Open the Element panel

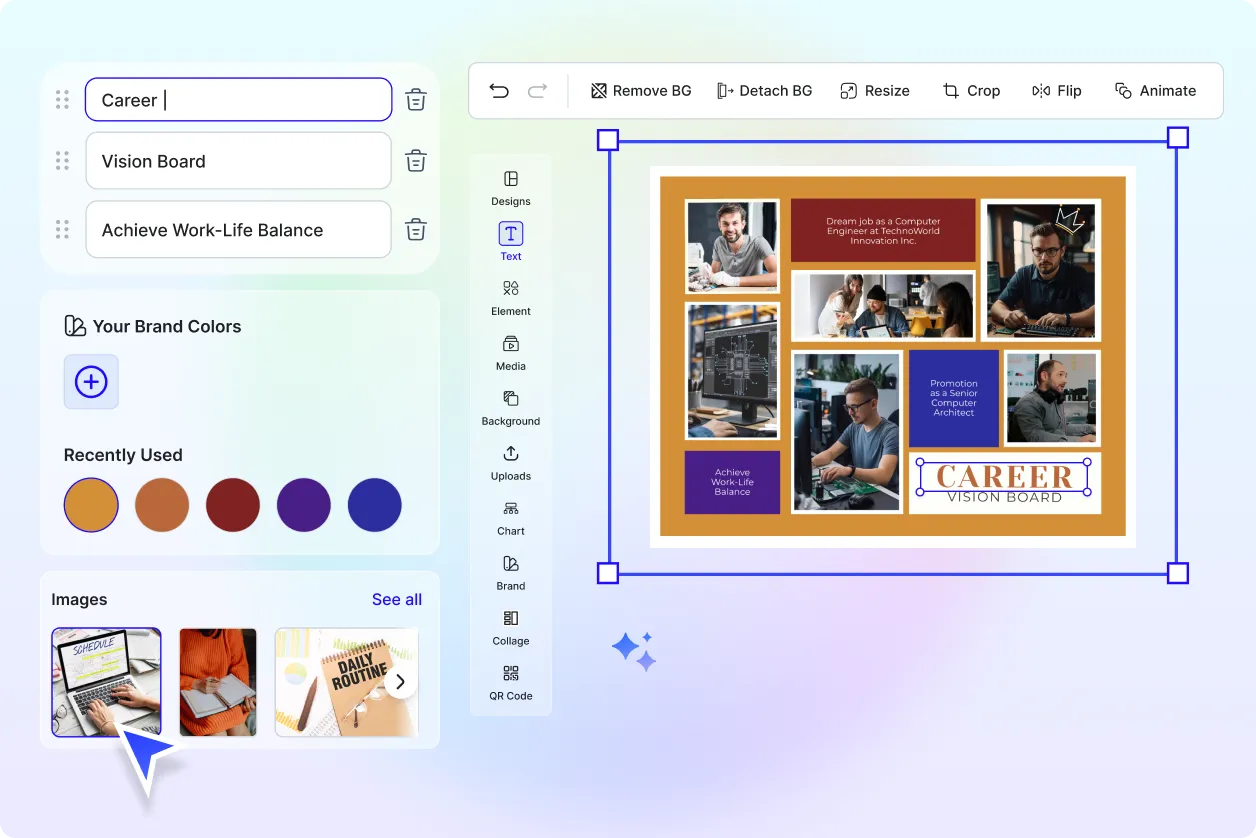[x=511, y=297]
